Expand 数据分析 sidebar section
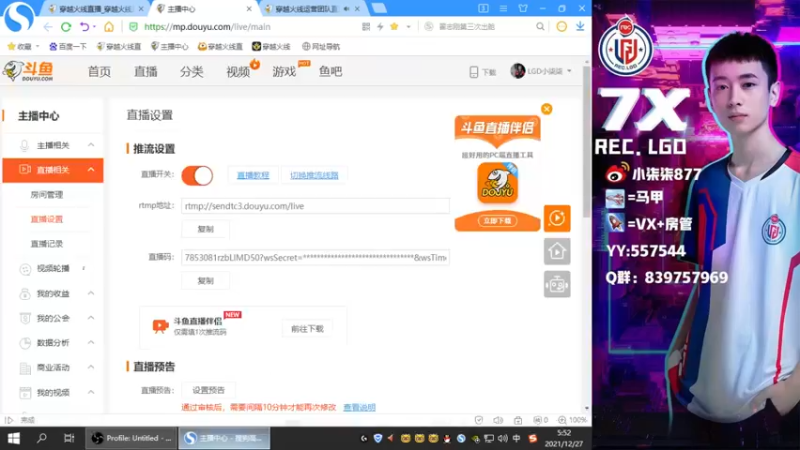The height and width of the screenshot is (450, 800). click(91, 342)
